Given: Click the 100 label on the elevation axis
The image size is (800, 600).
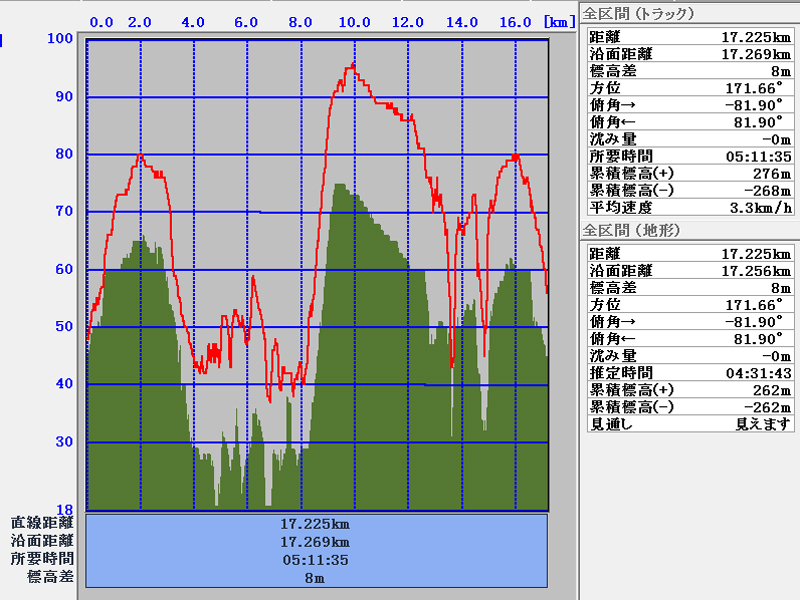Looking at the screenshot, I should tap(60, 39).
